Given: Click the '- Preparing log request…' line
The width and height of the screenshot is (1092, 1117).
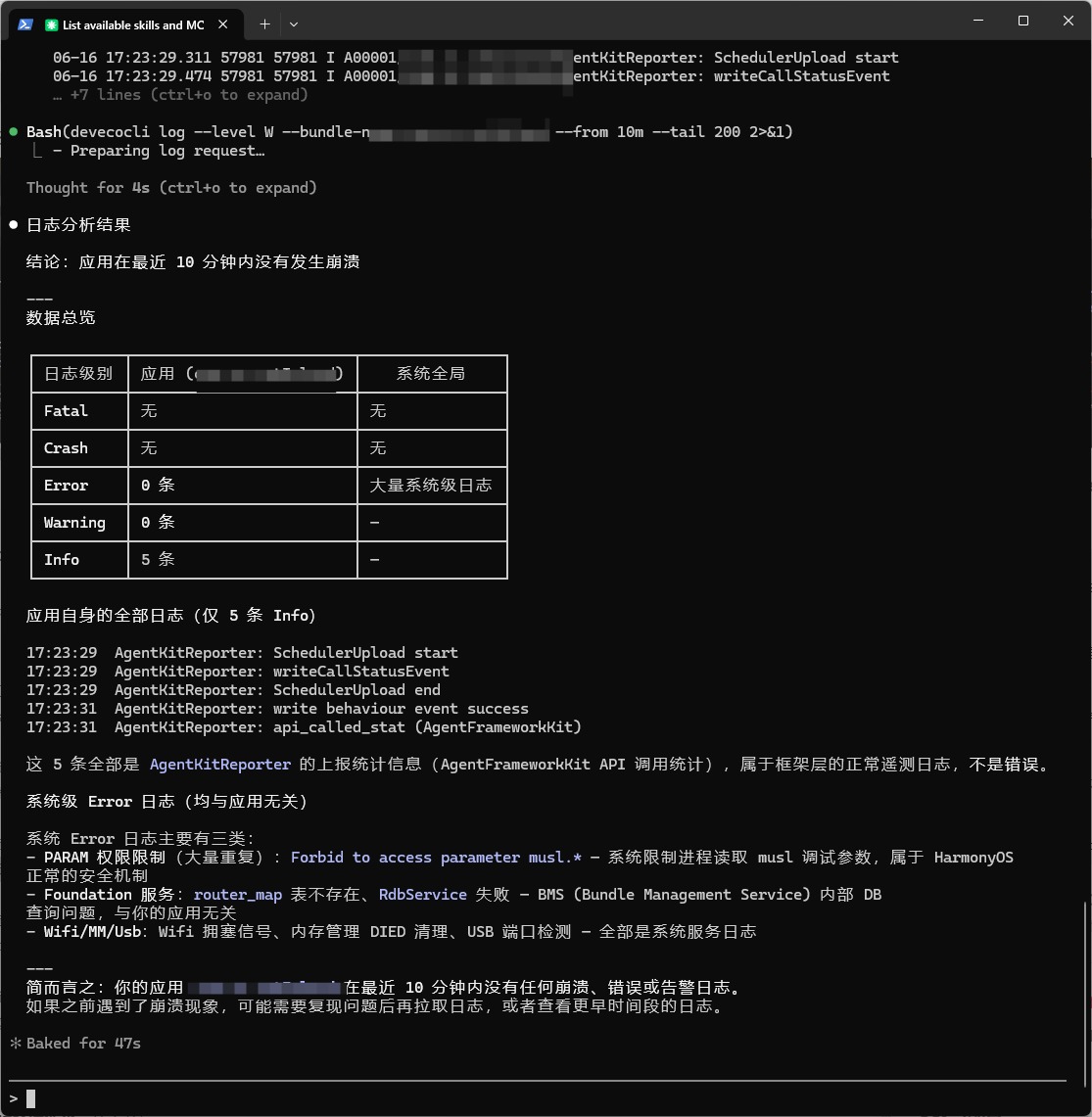Looking at the screenshot, I should tap(159, 151).
